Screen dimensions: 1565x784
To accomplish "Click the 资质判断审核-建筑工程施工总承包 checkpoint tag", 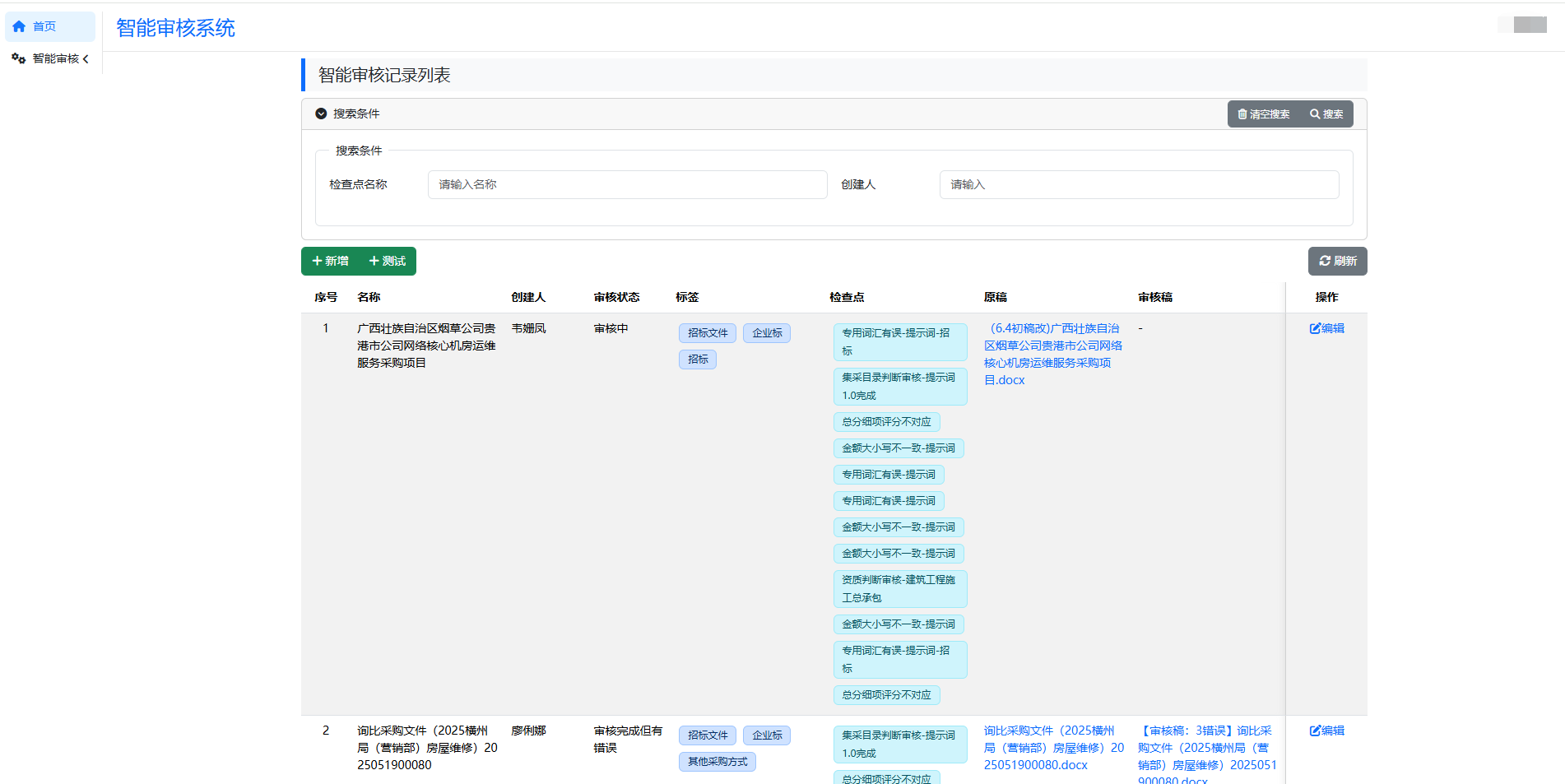I will (899, 589).
